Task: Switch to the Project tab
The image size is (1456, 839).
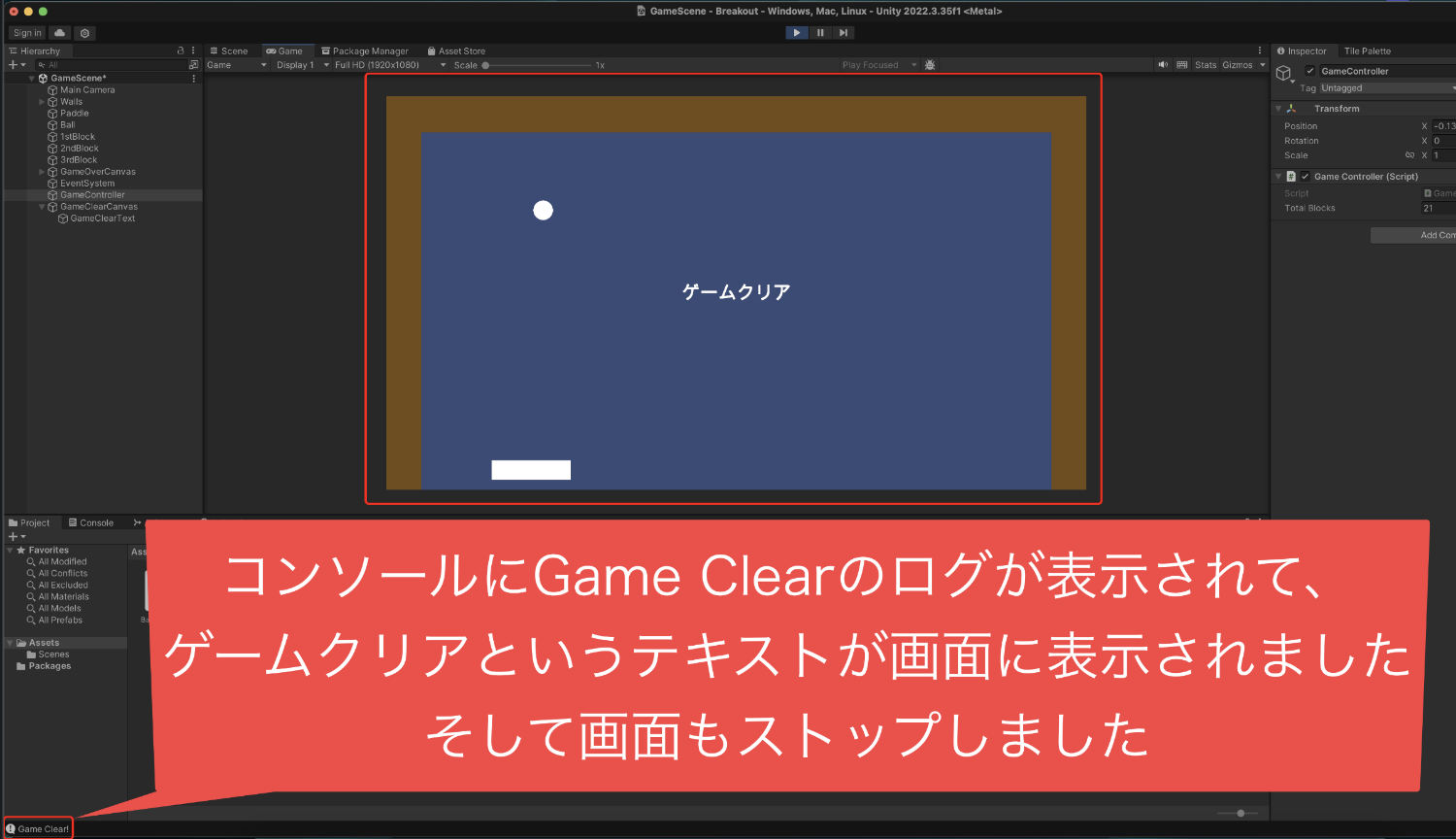Action: click(x=29, y=522)
